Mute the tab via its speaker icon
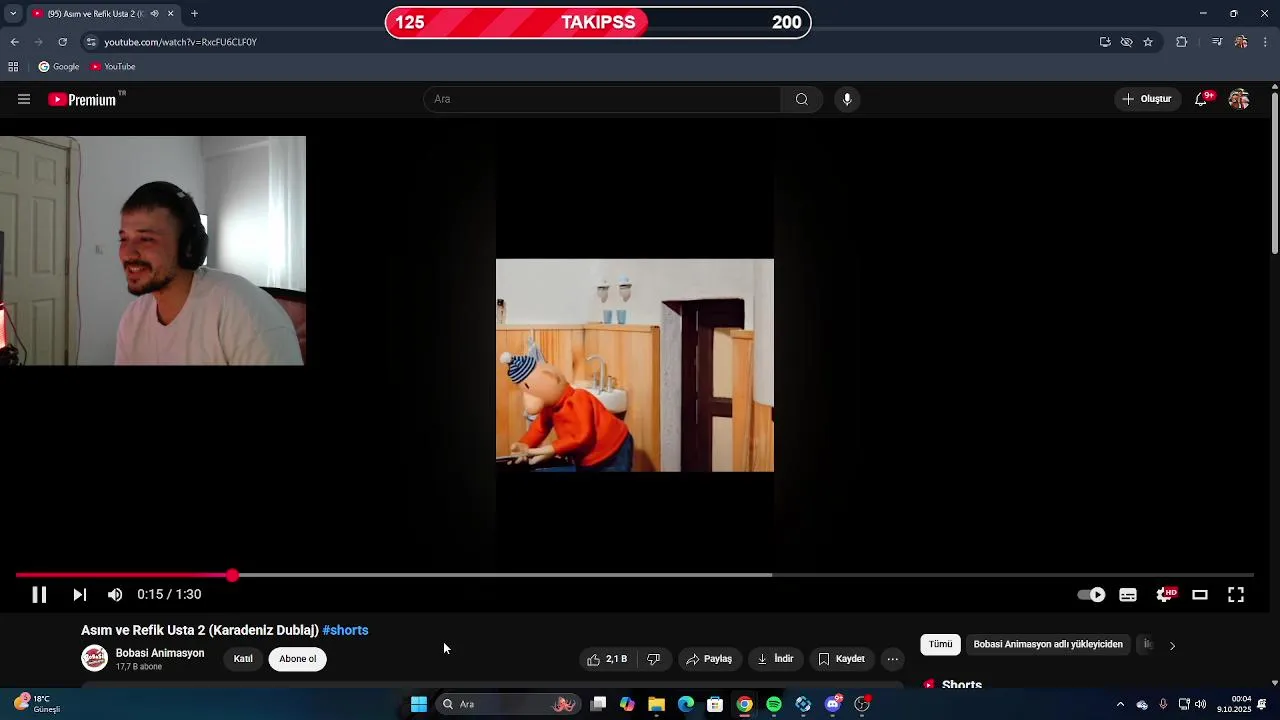 tap(154, 13)
